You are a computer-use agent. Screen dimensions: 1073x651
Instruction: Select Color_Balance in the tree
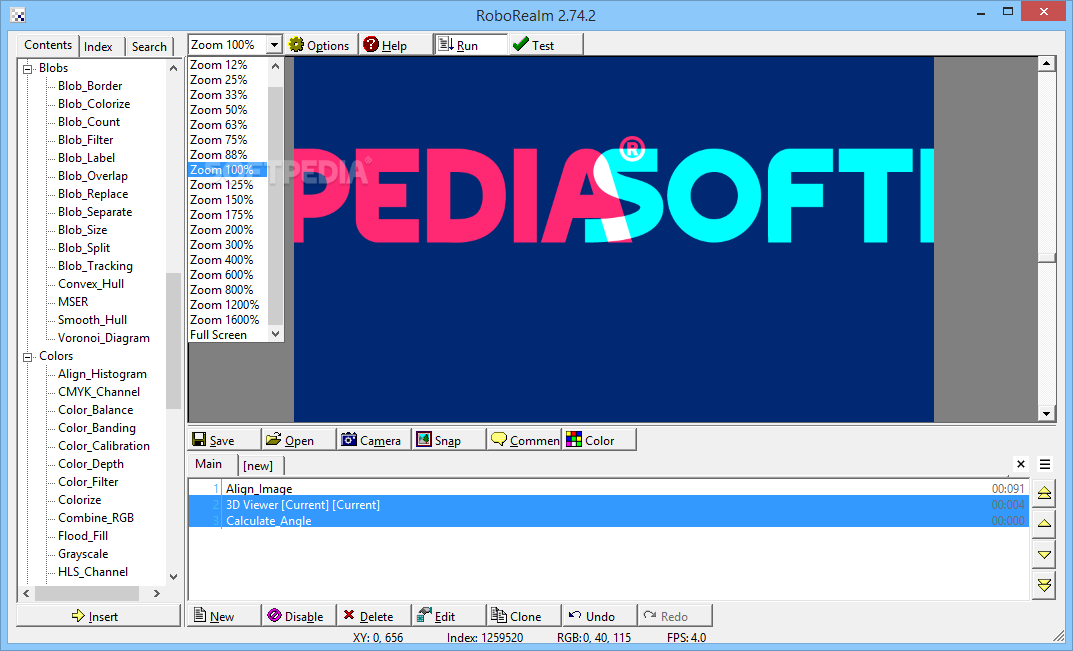pos(96,409)
